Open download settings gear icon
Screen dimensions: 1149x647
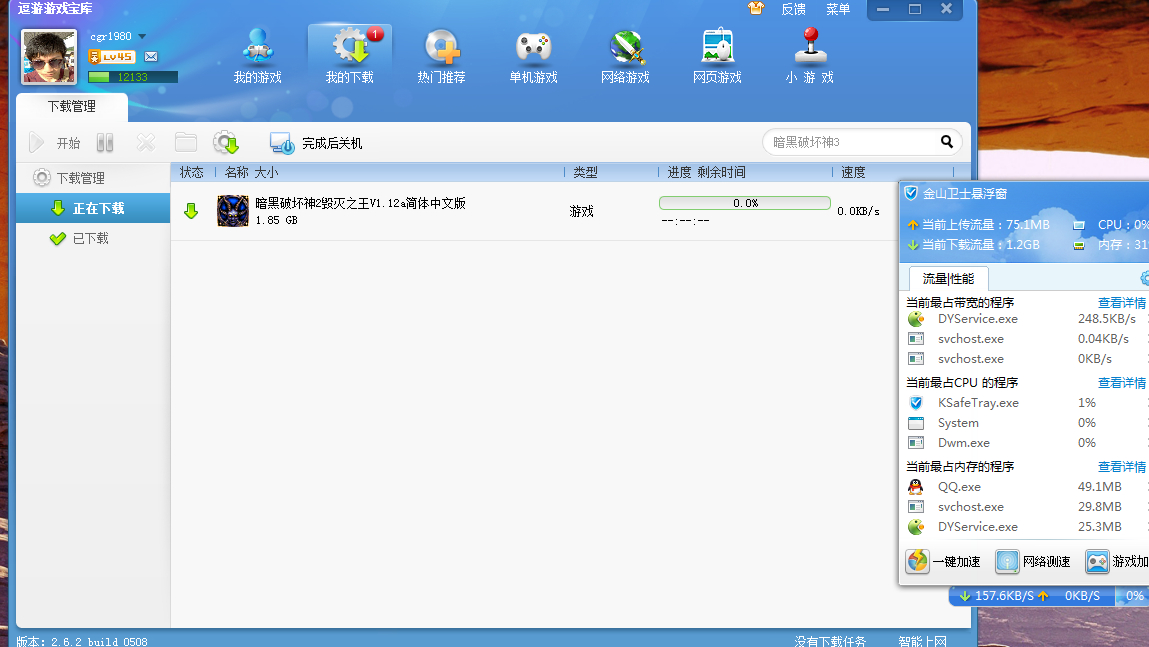(226, 142)
